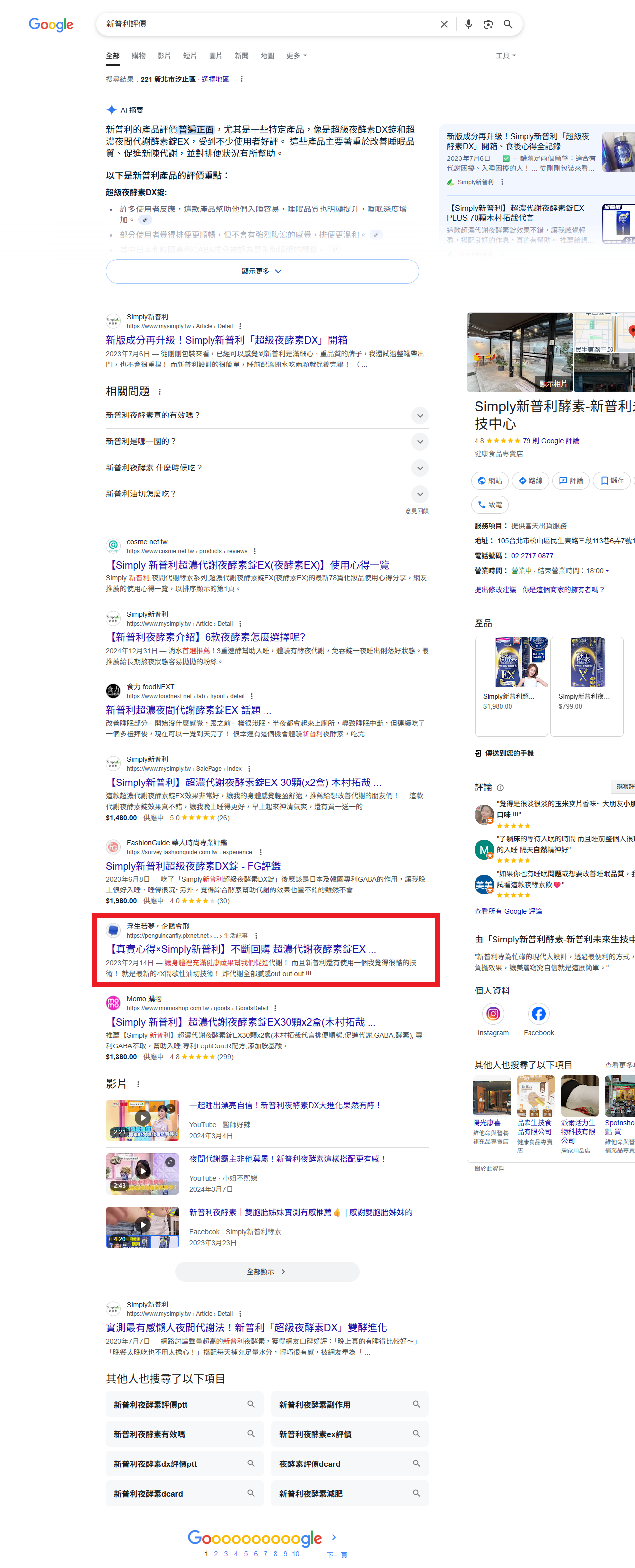The image size is (635, 1568).
Task: Search related term 夜酵素評價dcard
Action: click(350, 1464)
